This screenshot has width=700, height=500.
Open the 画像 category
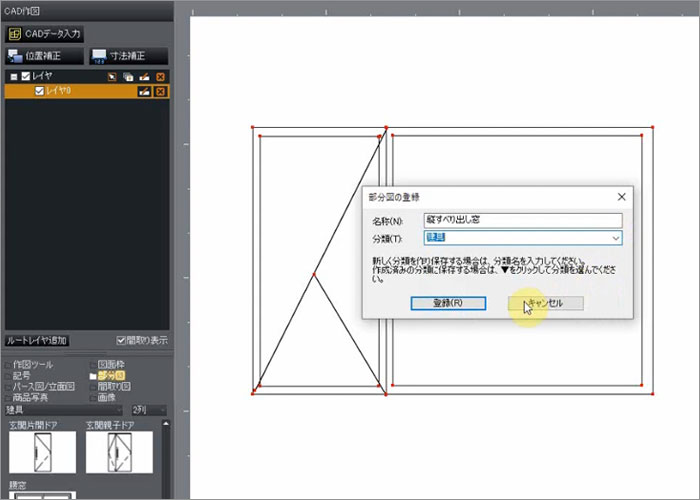click(x=103, y=397)
